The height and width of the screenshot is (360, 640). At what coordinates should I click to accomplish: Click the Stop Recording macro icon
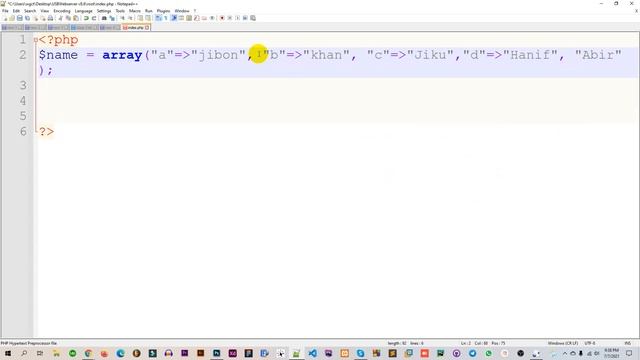(229, 18)
